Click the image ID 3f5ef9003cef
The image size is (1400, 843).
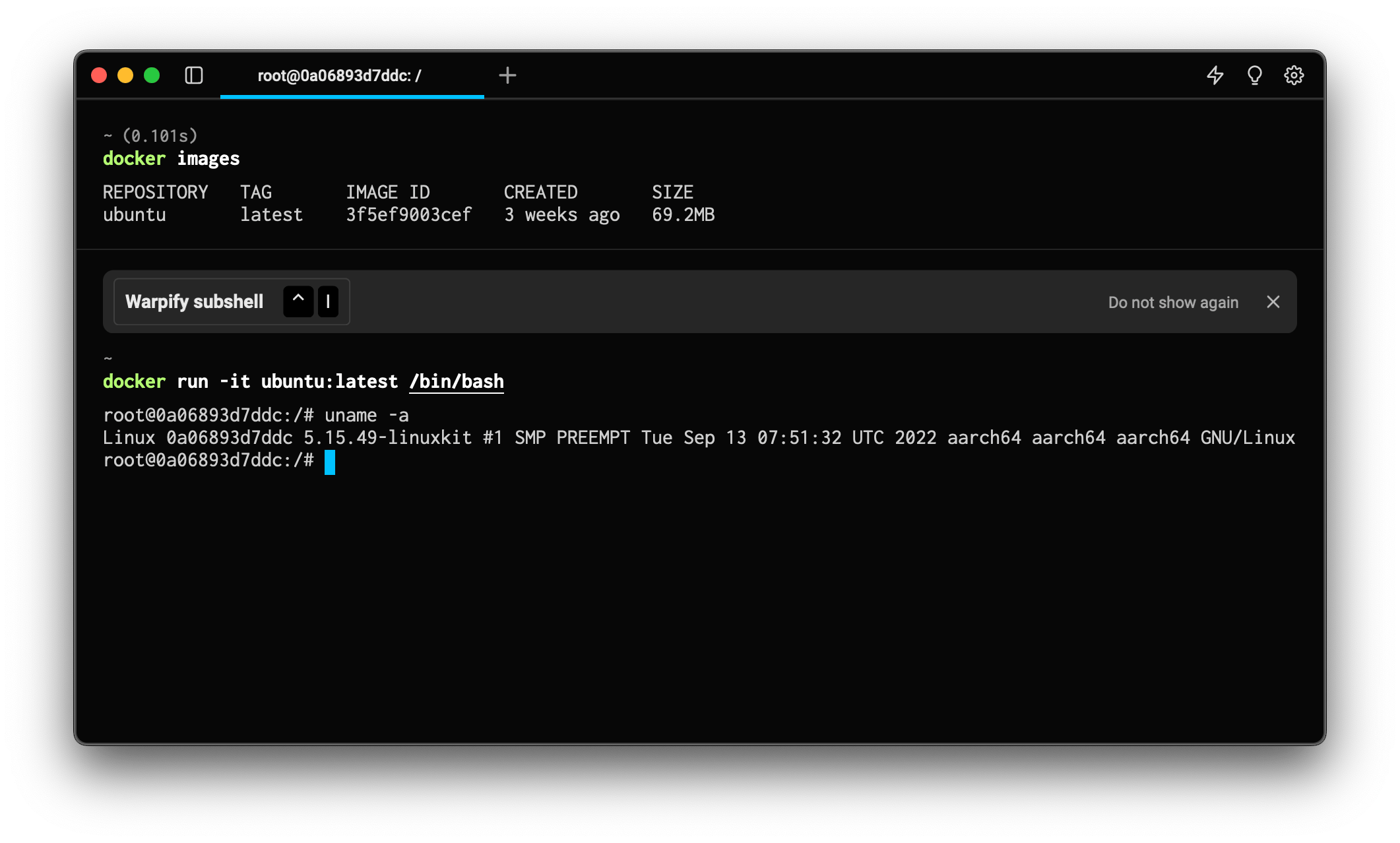[x=408, y=214]
